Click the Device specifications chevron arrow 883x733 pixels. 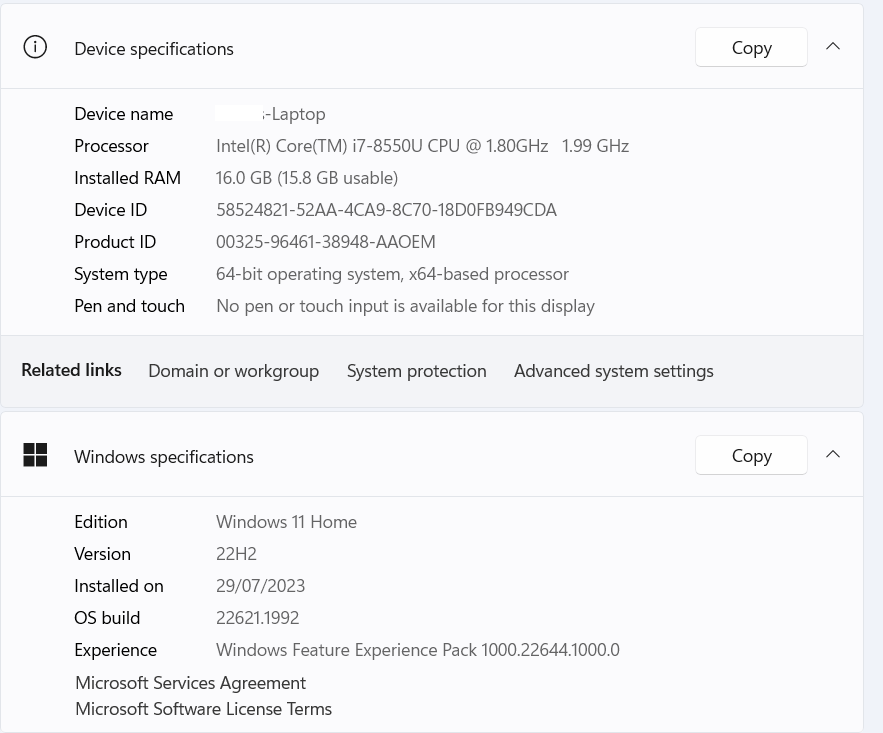[x=833, y=46]
